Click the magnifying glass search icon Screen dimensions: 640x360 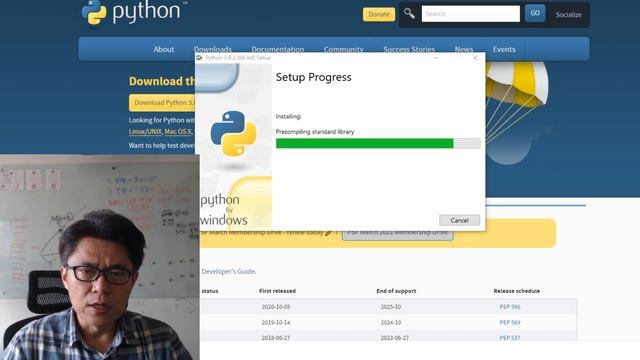[409, 13]
